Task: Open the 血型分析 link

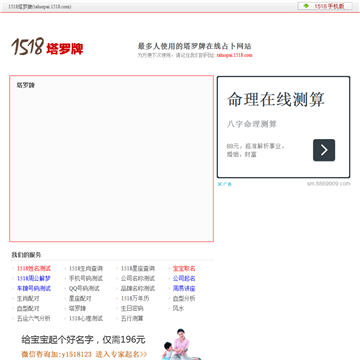Action: 184,298
